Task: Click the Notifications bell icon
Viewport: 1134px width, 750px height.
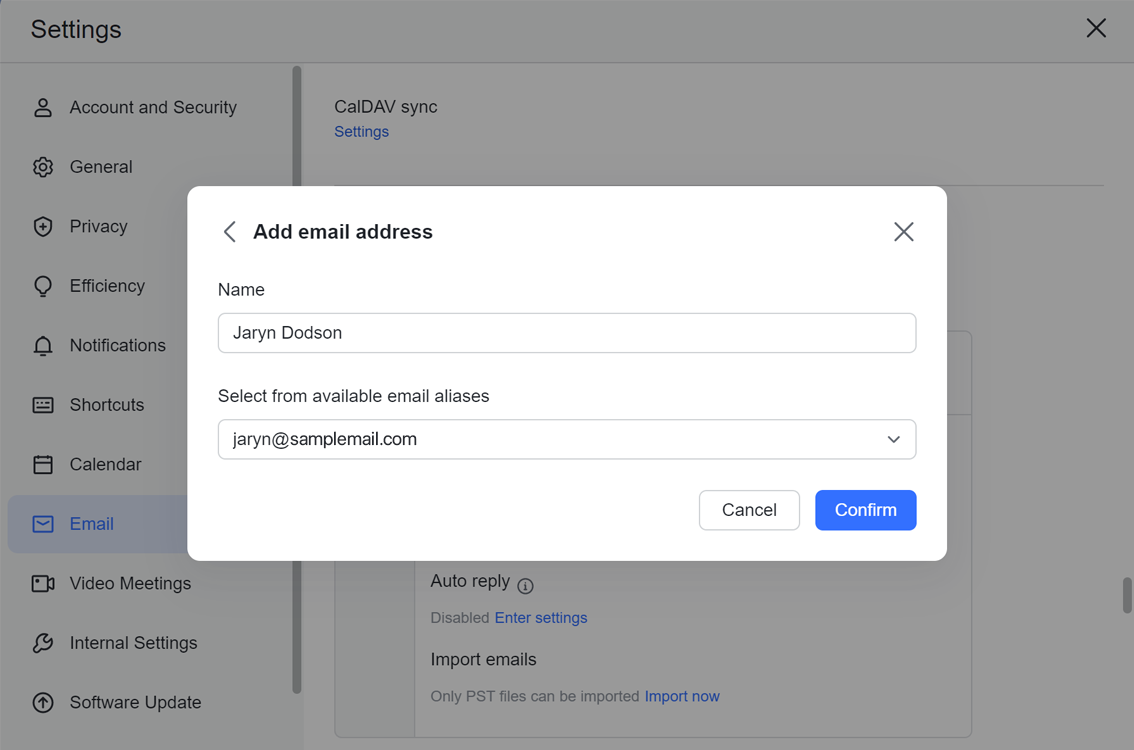Action: [43, 346]
